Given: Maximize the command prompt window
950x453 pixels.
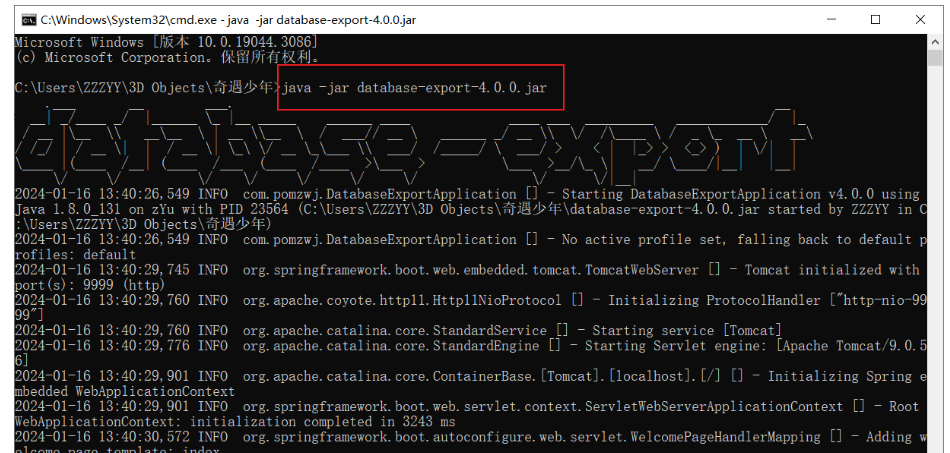Looking at the screenshot, I should point(875,20).
